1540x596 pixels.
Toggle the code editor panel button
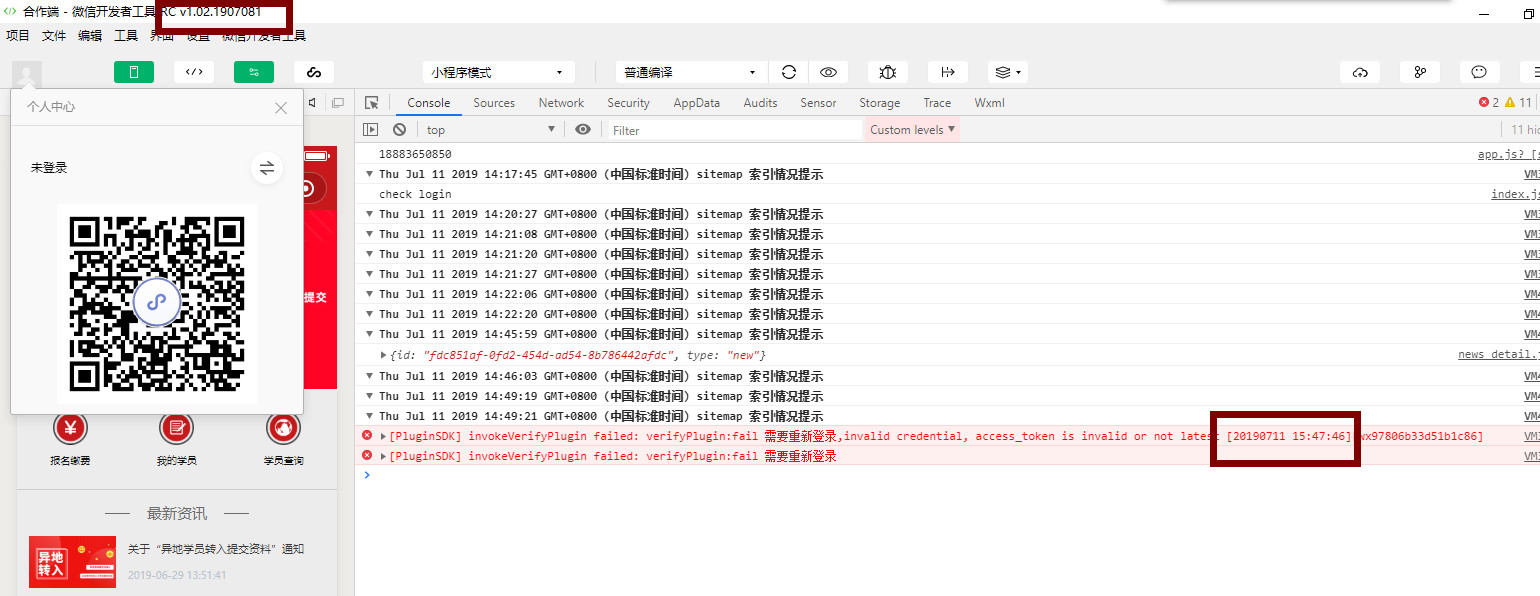194,72
